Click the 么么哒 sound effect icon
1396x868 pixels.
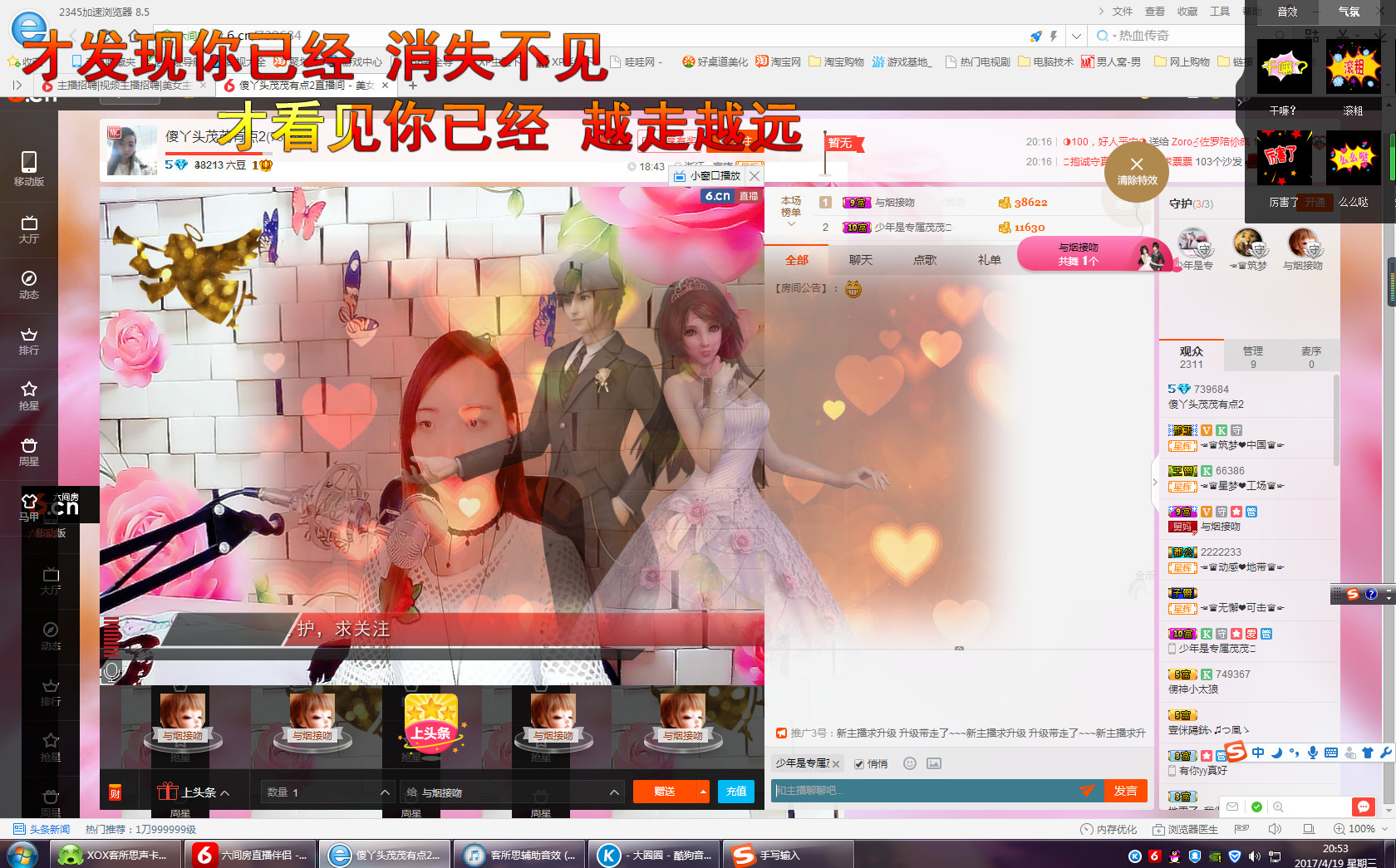tap(1354, 158)
